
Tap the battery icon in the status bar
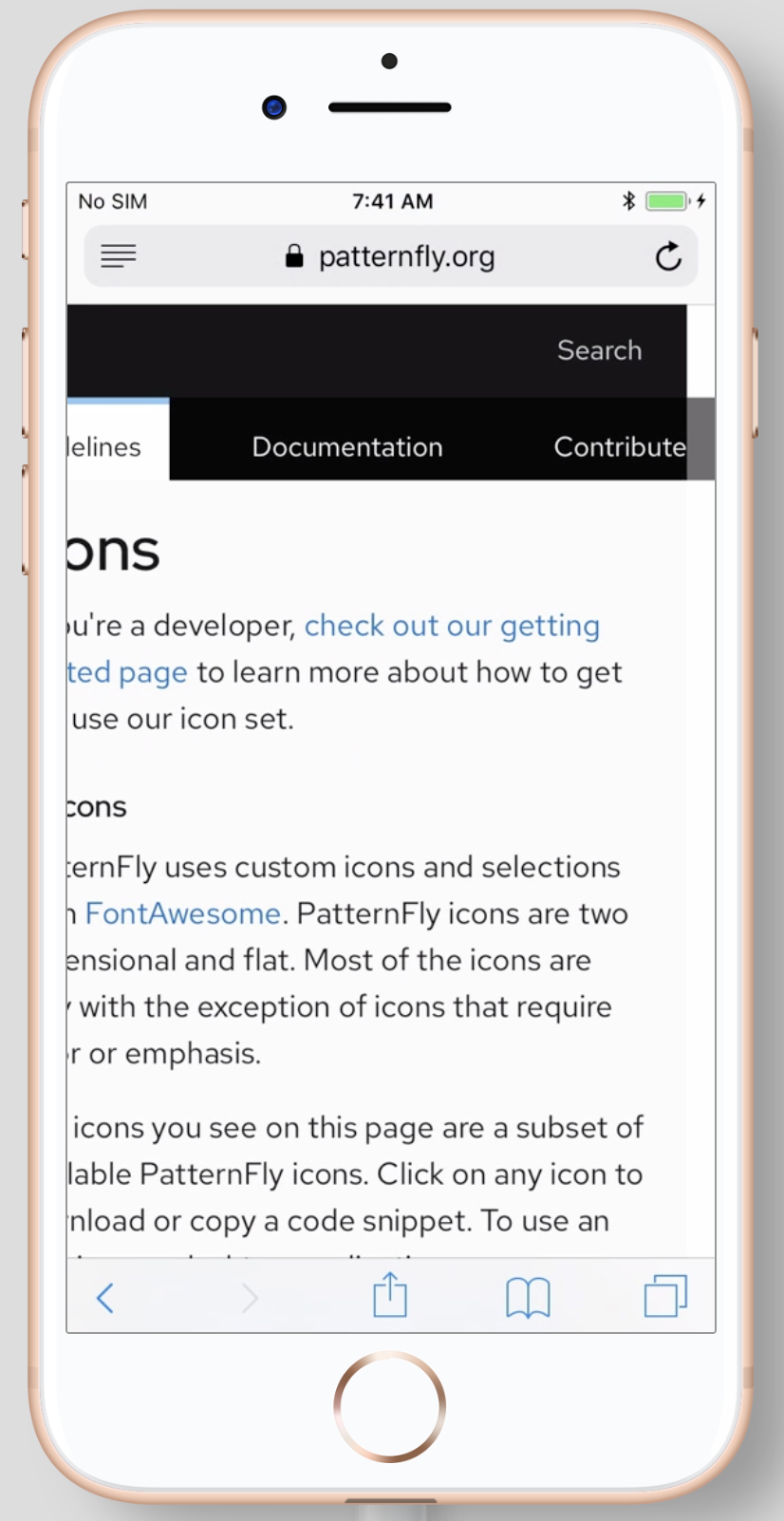[x=668, y=201]
